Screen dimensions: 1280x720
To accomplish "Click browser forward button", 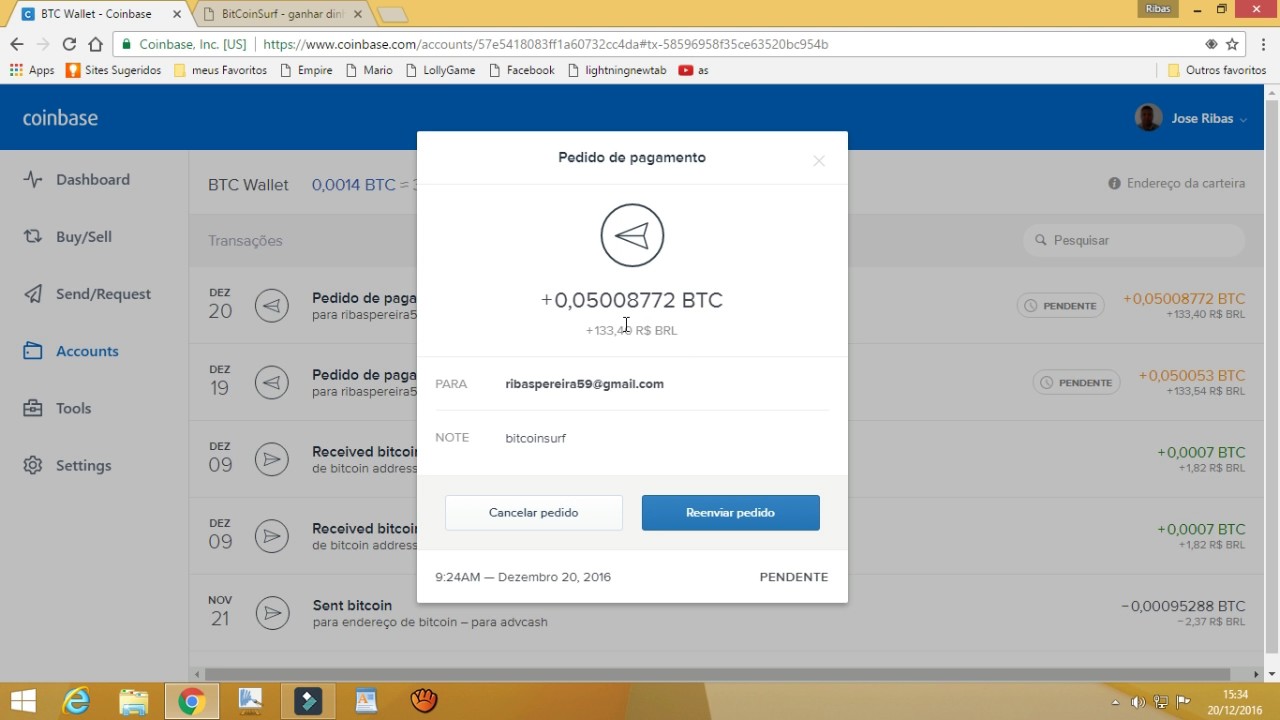I will coord(43,44).
